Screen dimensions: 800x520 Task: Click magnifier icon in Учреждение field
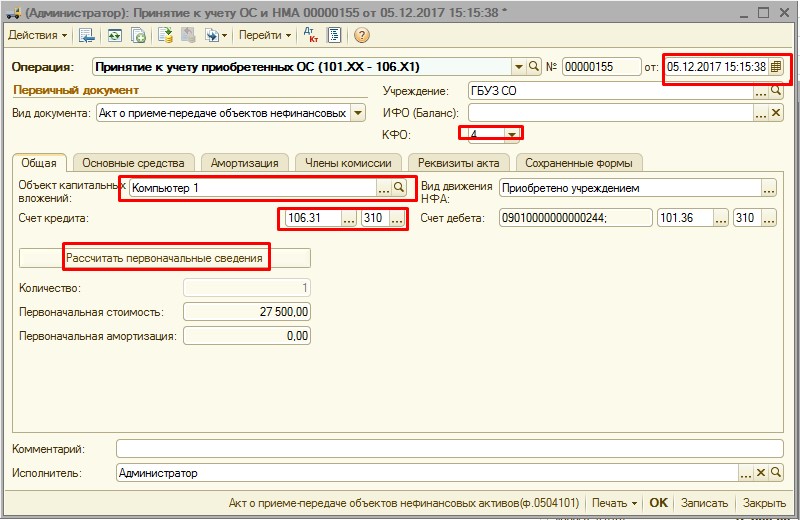click(x=776, y=91)
